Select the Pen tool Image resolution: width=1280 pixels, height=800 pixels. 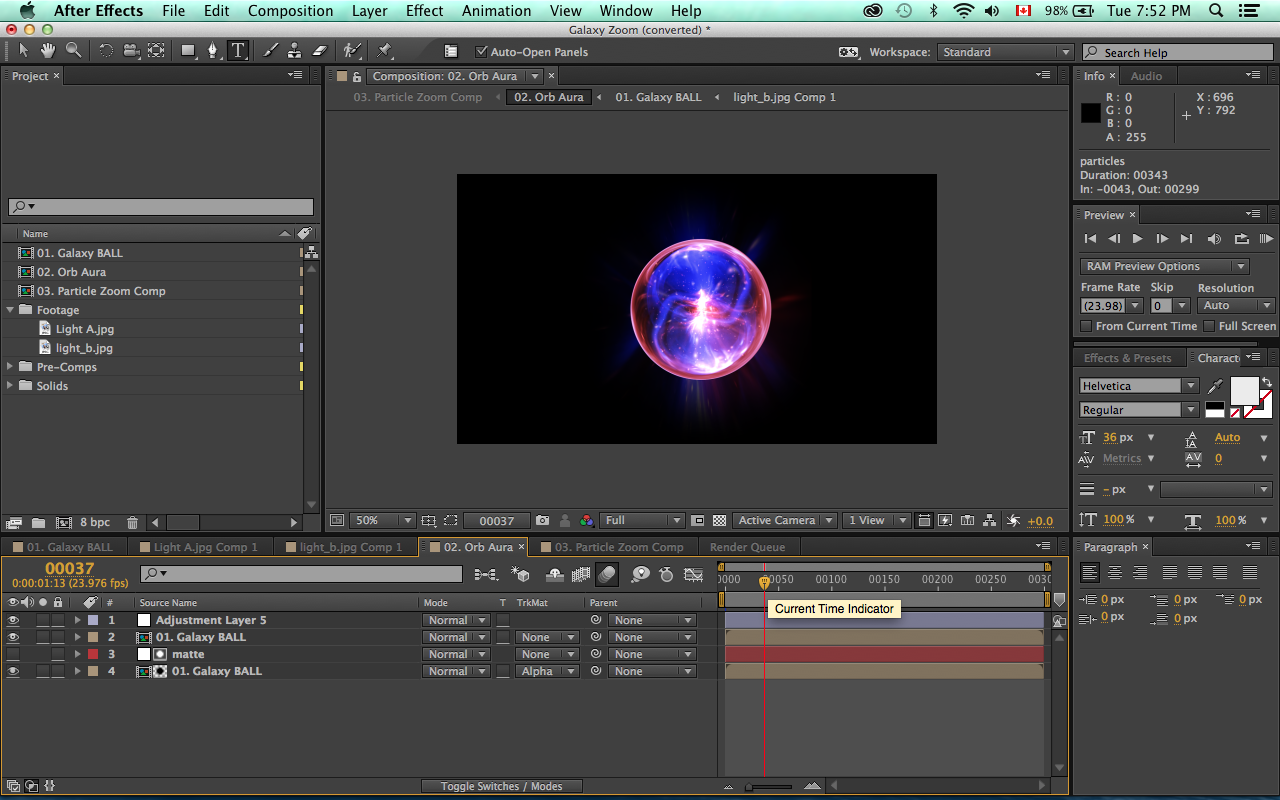point(212,51)
